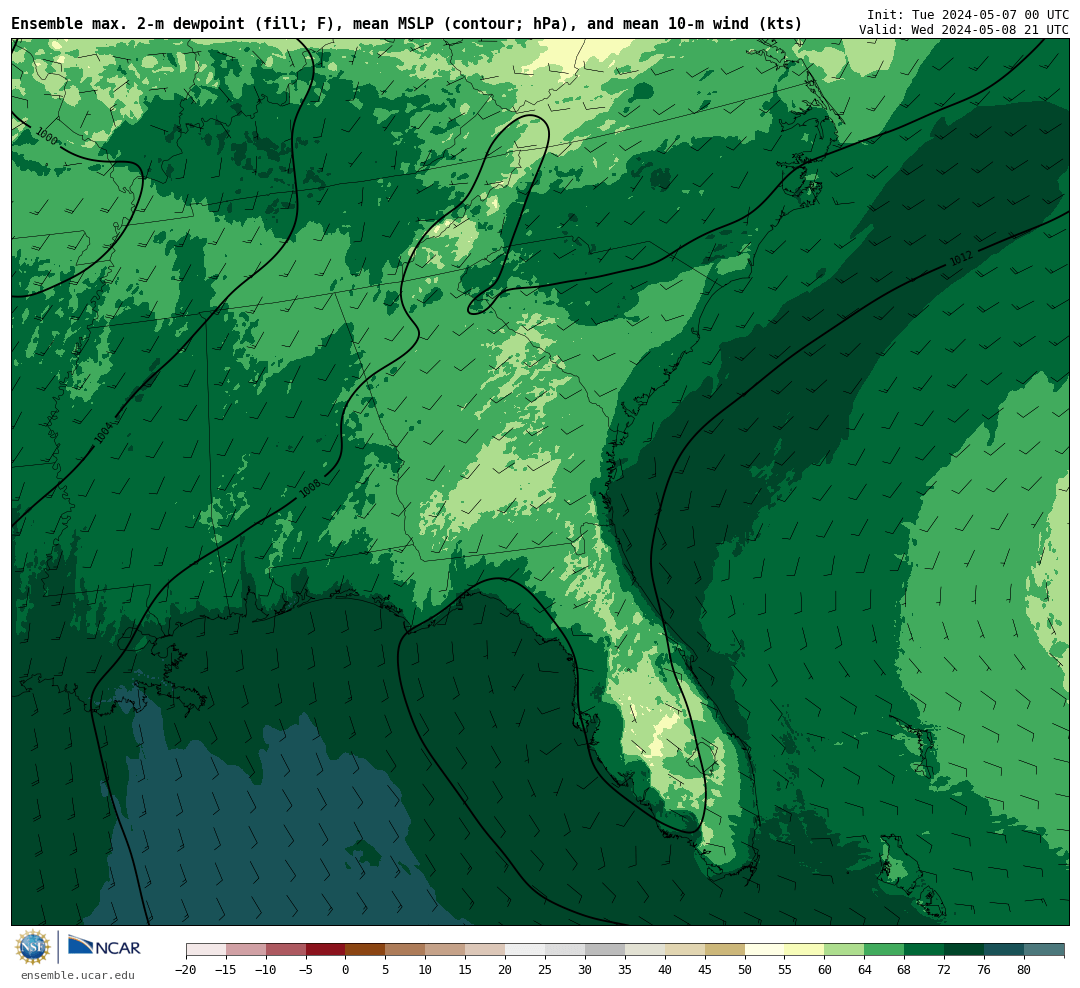This screenshot has height=988, width=1080.
Task: Click the colorbar swatch between 50 and 55
Action: click(765, 950)
